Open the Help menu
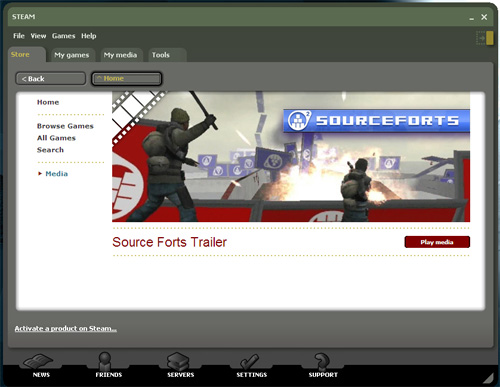Screen dimensions: 500x387 coord(89,36)
